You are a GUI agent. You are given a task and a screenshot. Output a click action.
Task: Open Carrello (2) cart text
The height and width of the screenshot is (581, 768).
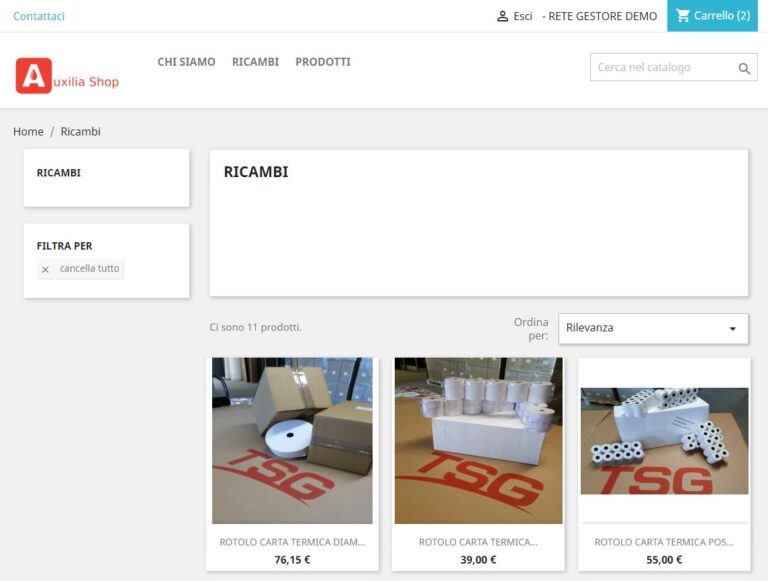[x=722, y=16]
